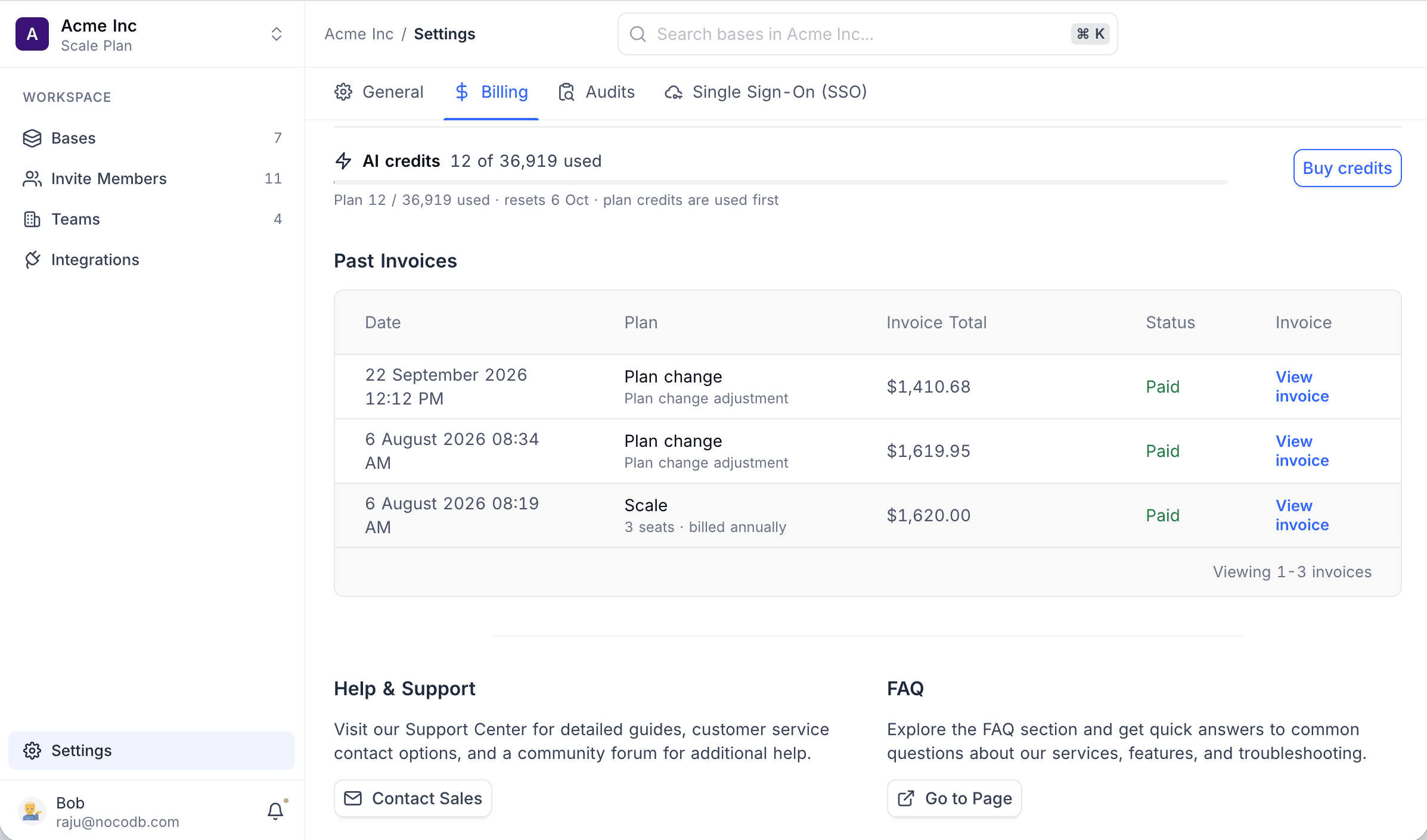Click the Invoice Total column header
This screenshot has width=1427, height=840.
point(936,322)
